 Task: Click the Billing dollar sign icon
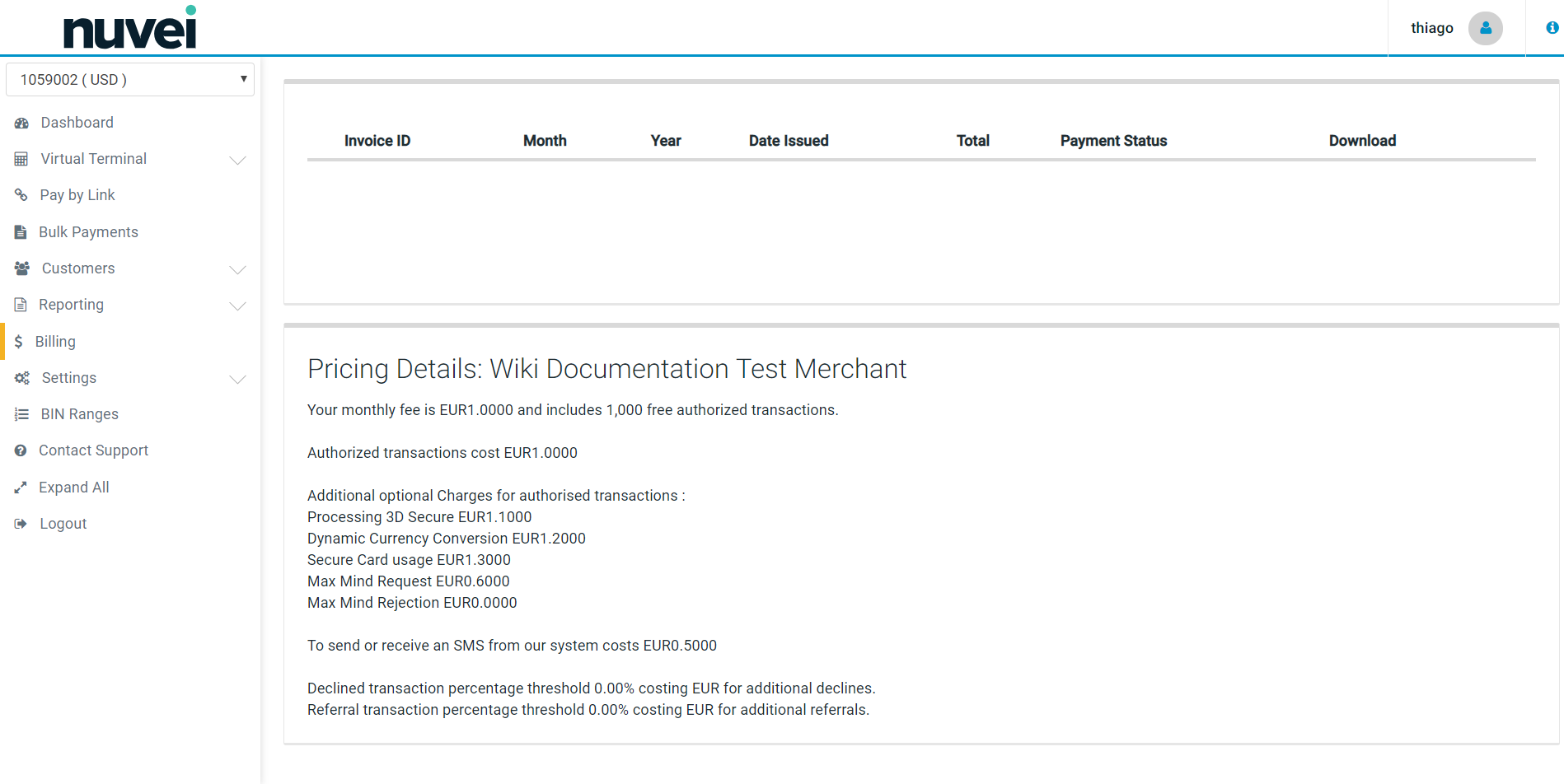(x=18, y=342)
